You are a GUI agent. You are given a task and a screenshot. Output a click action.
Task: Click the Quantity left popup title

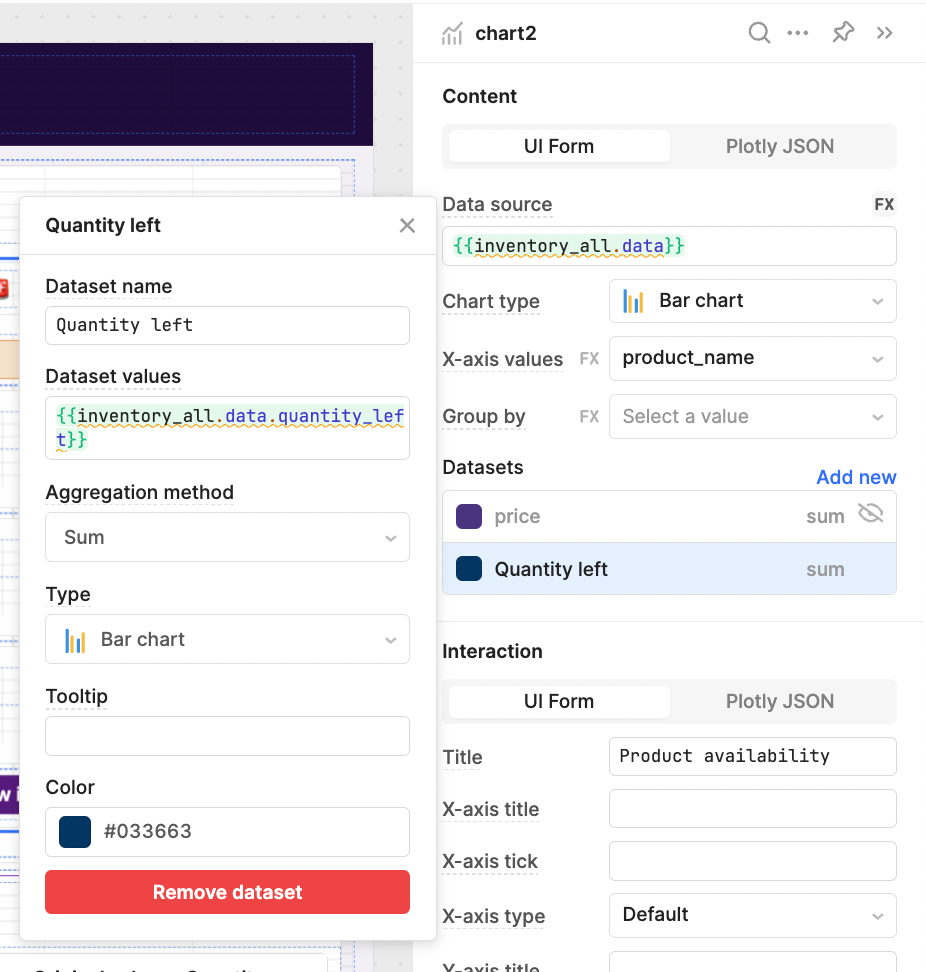tap(103, 225)
